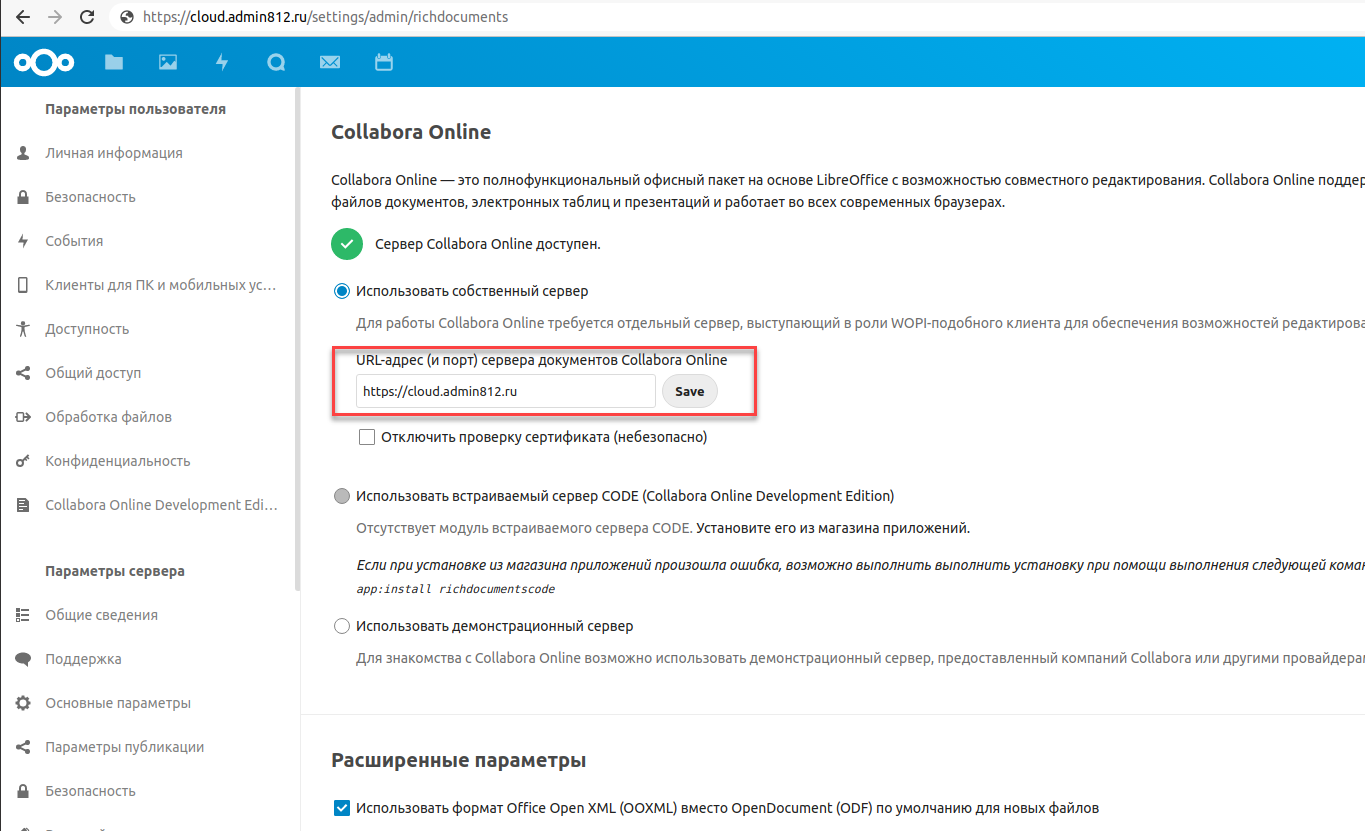The image size is (1365, 831).
Task: Open the Talk chat icon
Action: click(276, 63)
